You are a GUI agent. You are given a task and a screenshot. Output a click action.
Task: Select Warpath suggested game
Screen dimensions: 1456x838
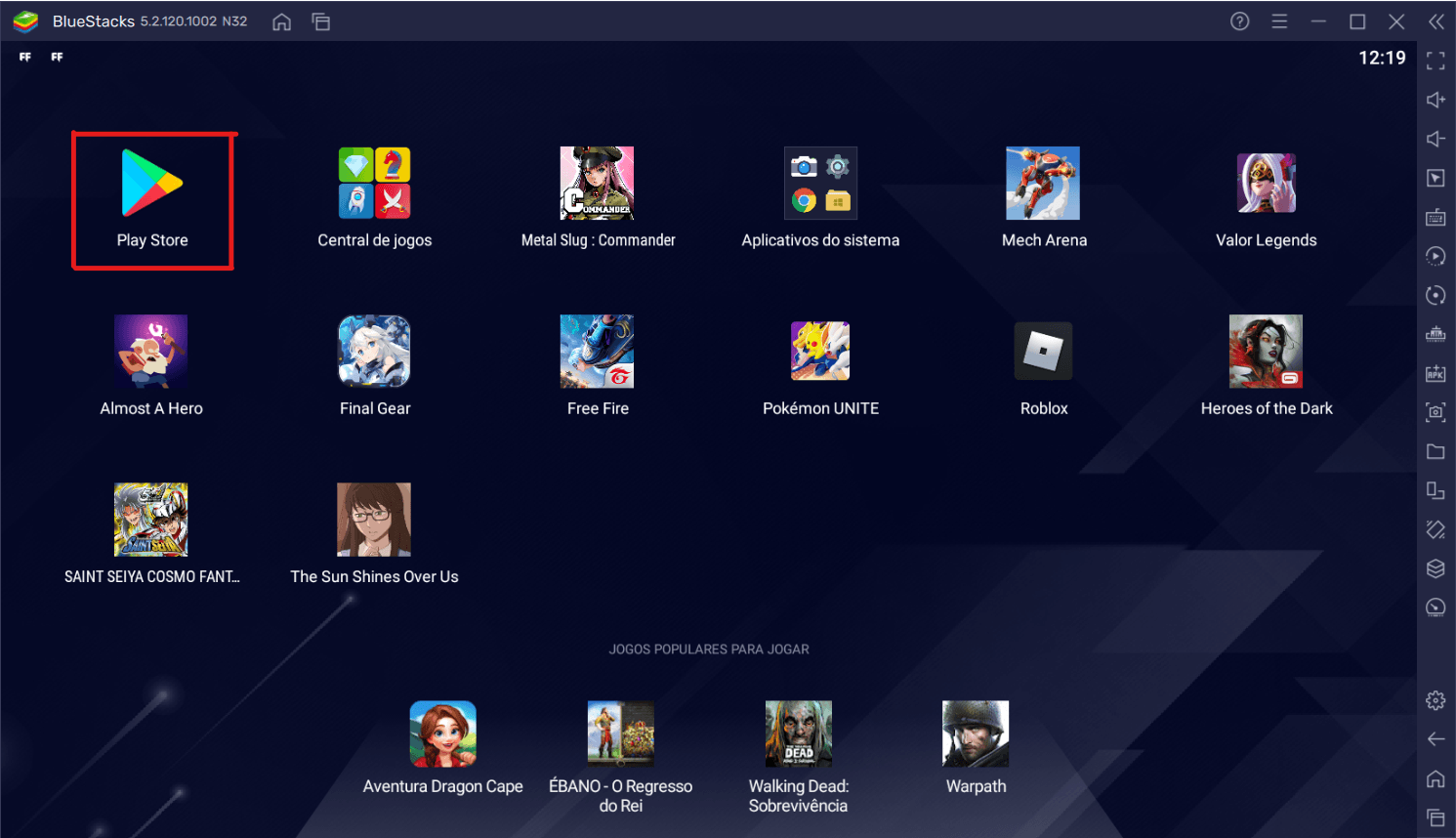976,733
